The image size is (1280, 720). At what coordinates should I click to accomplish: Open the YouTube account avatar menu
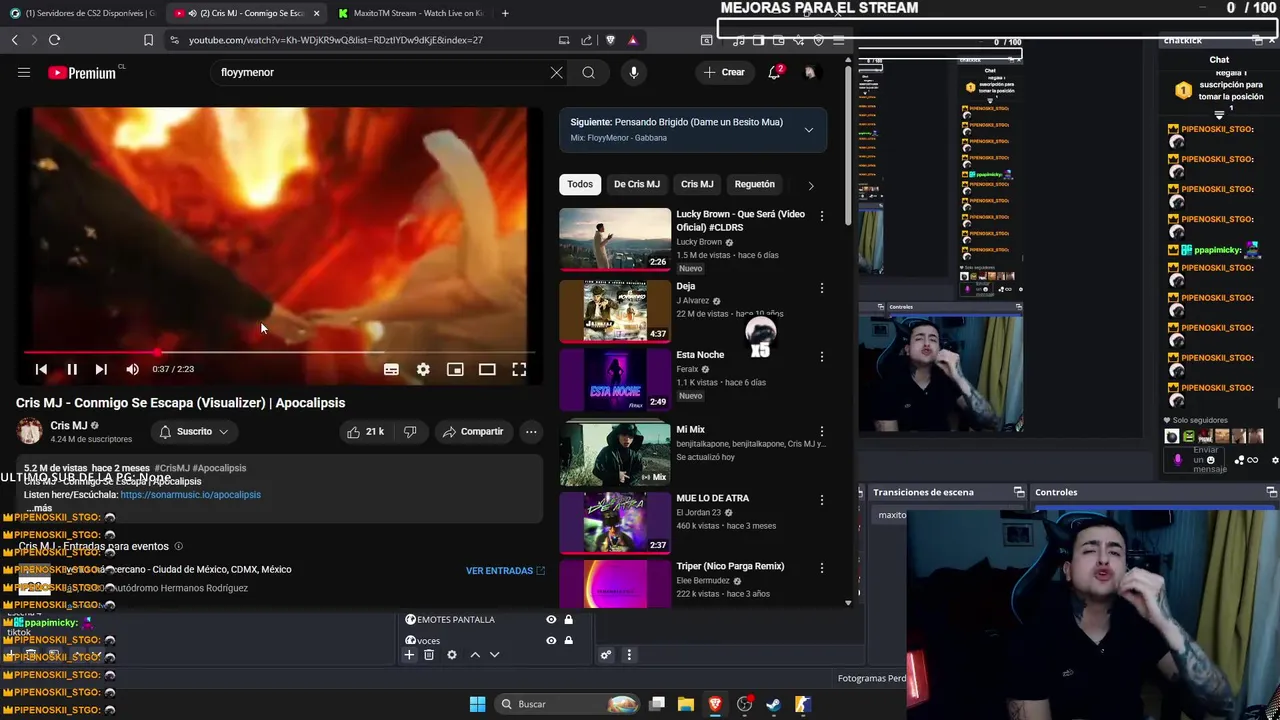[x=810, y=72]
